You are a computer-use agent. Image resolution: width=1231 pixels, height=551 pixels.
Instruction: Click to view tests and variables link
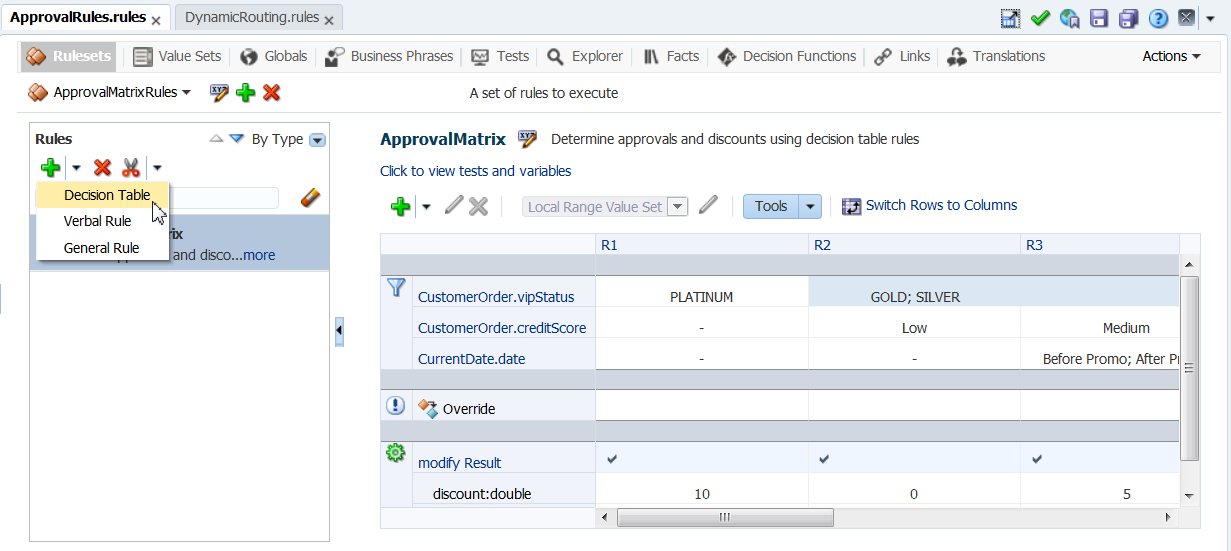(x=476, y=171)
